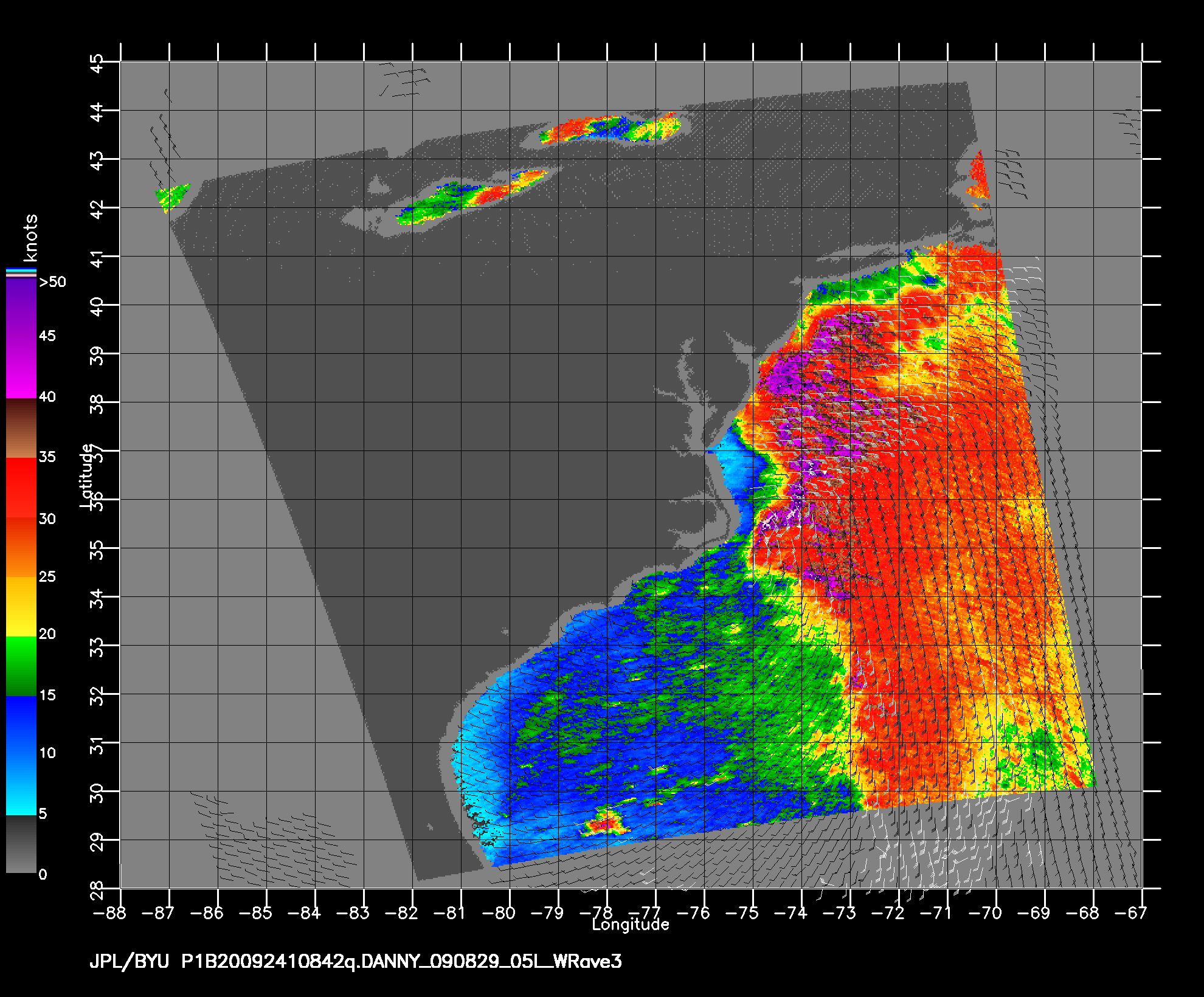The height and width of the screenshot is (997, 1204).
Task: Click the legend value '0'
Action: click(x=43, y=875)
